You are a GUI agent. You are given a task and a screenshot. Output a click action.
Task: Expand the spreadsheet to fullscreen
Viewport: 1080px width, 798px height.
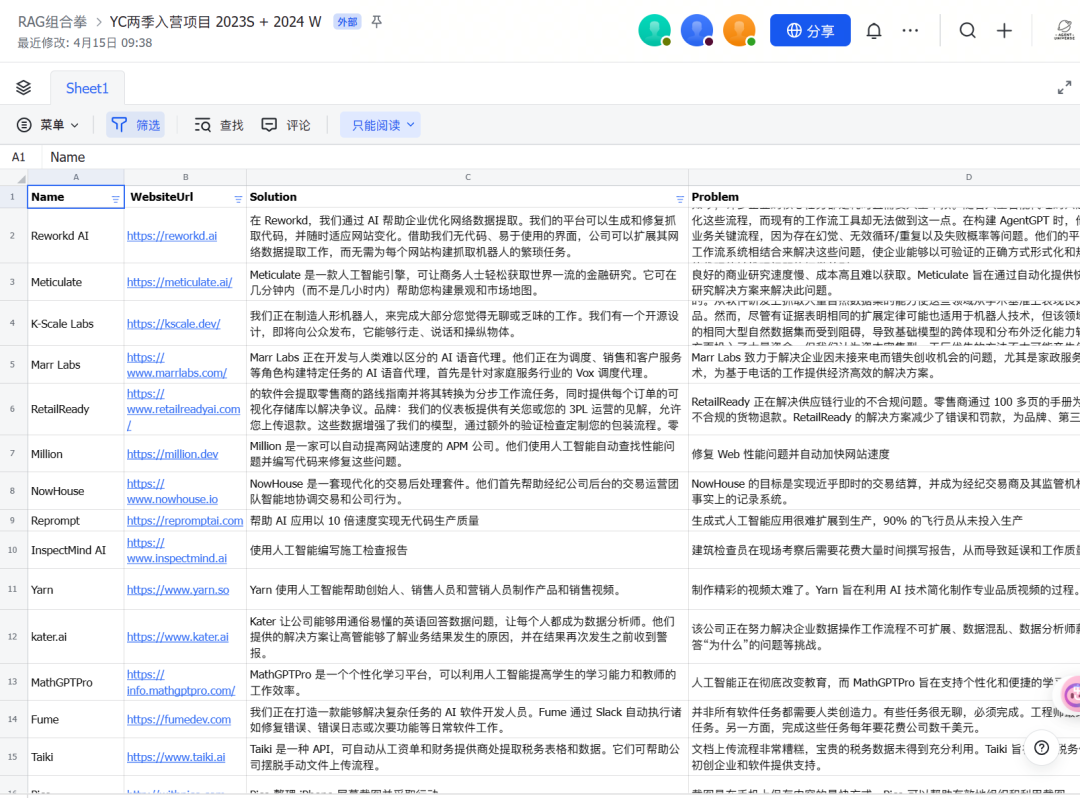(1064, 87)
